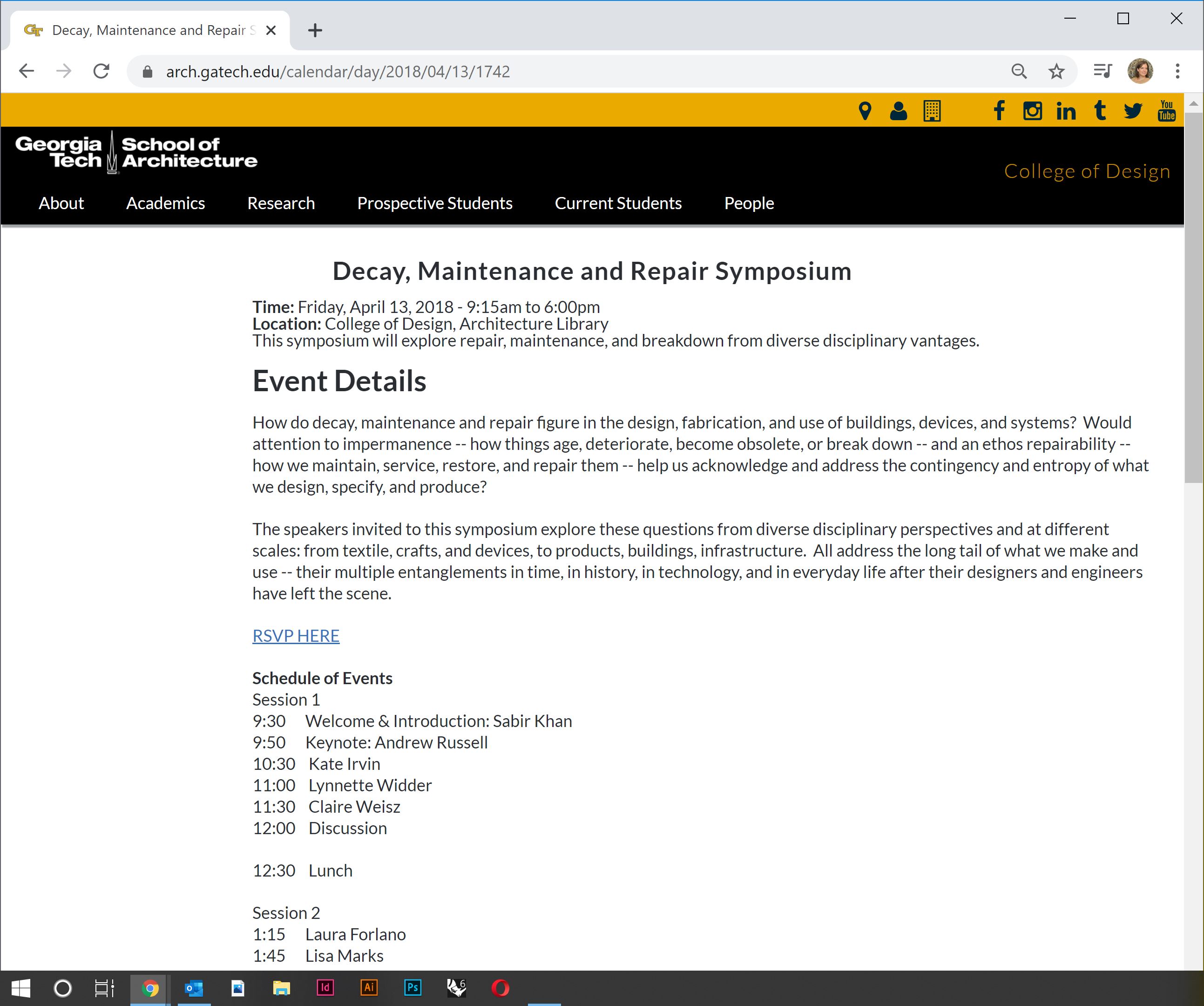
Task: Launch Photoshop from the taskbar
Action: click(412, 988)
